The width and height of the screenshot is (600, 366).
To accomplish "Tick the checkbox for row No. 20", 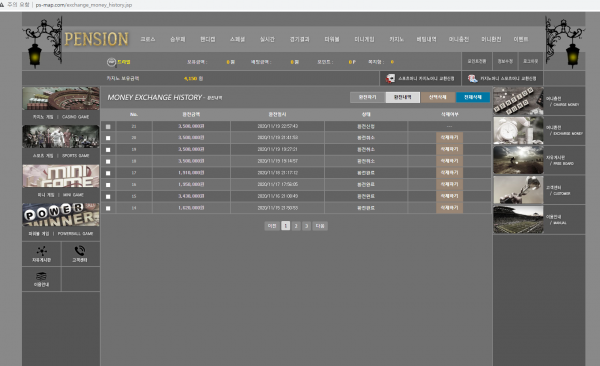I will [108, 138].
